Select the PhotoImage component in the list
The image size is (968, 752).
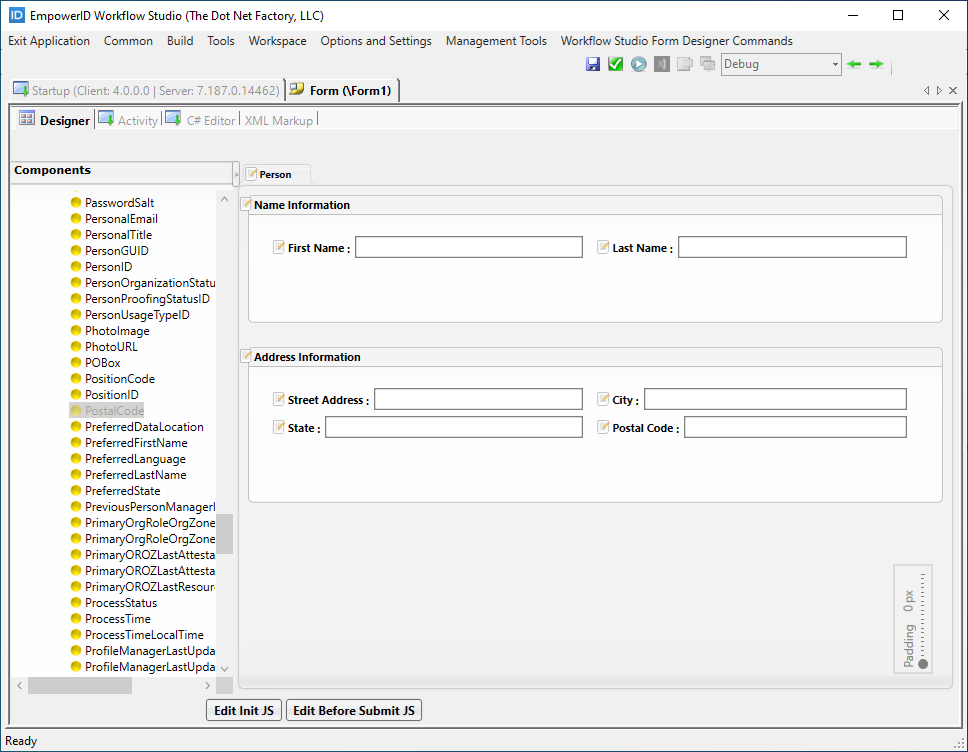point(117,331)
